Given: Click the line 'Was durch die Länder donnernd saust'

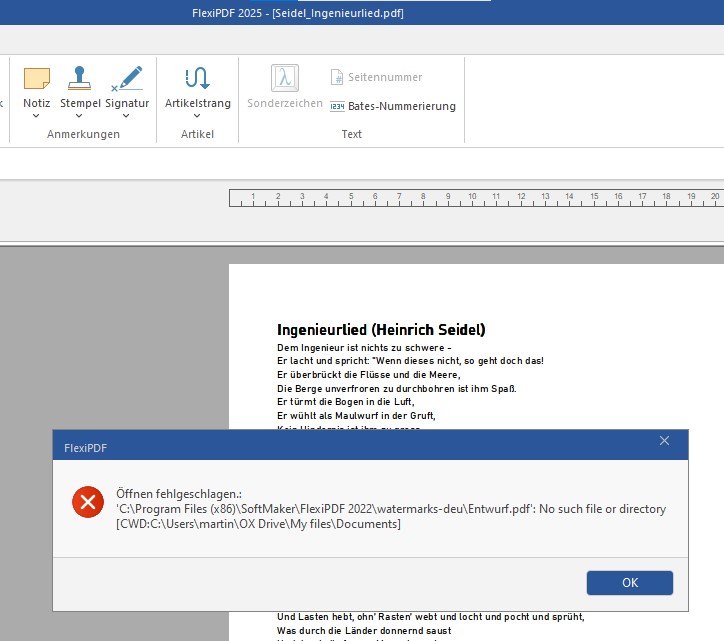Looking at the screenshot, I should pos(364,631).
